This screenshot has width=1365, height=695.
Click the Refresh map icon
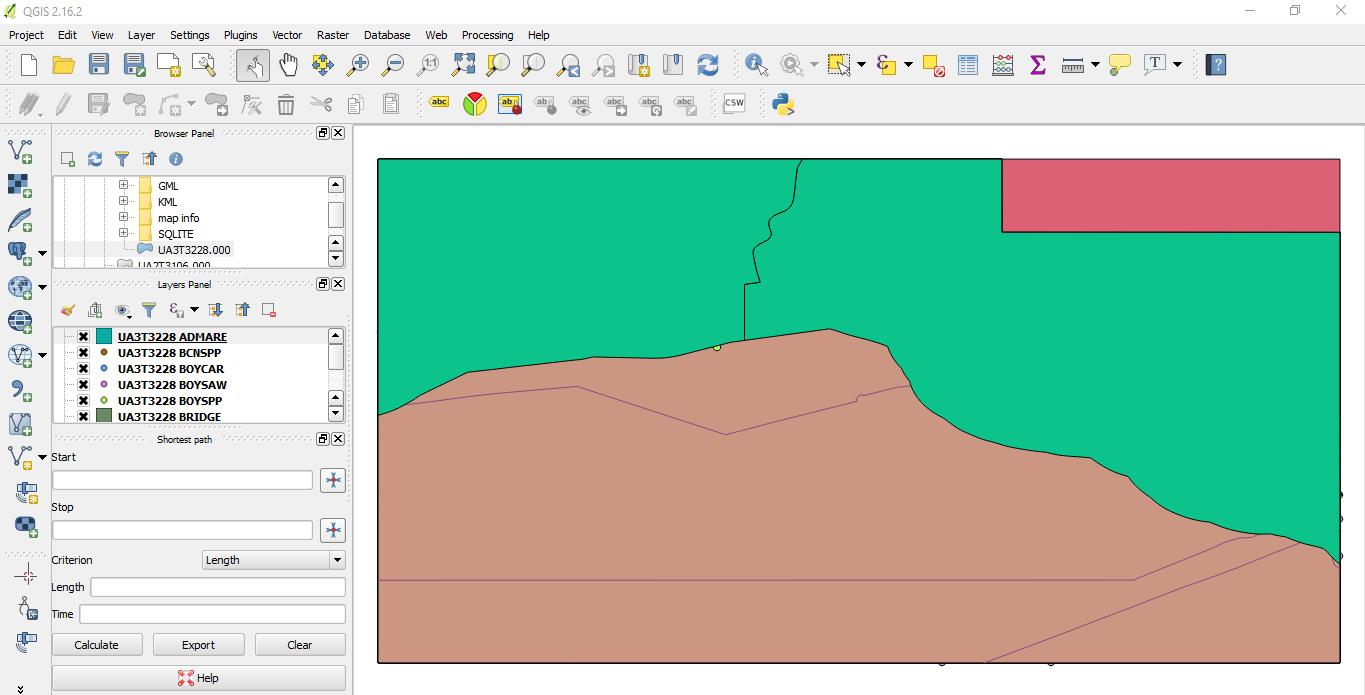[708, 65]
